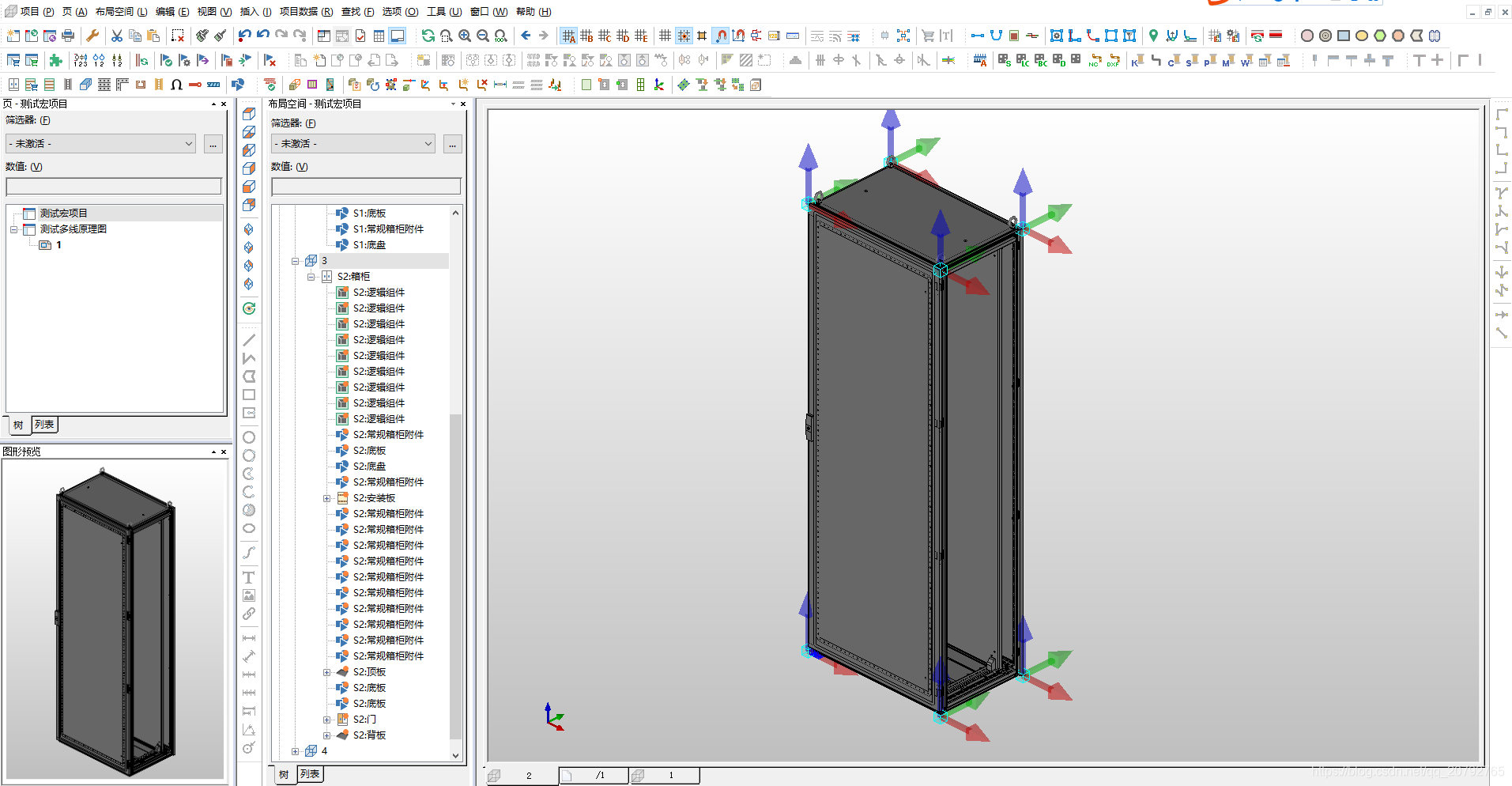Open the 项目数据 menu

[306, 12]
